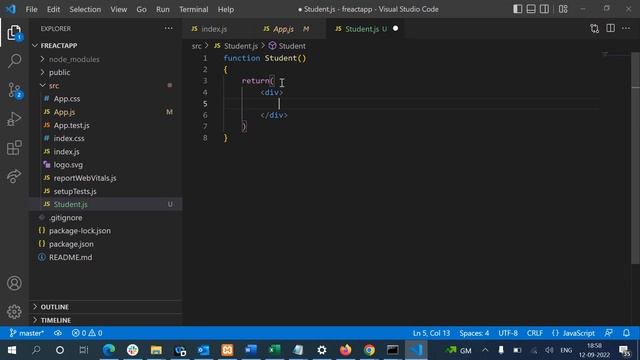Open the Extensions view

tap(14, 148)
